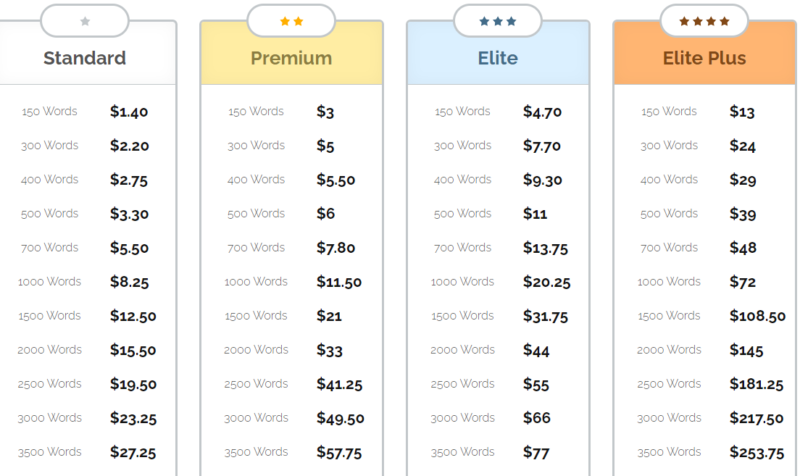Viewport: 800px width, 476px height.
Task: Select Elite 1500 Words at $31.75
Action: [x=545, y=316]
